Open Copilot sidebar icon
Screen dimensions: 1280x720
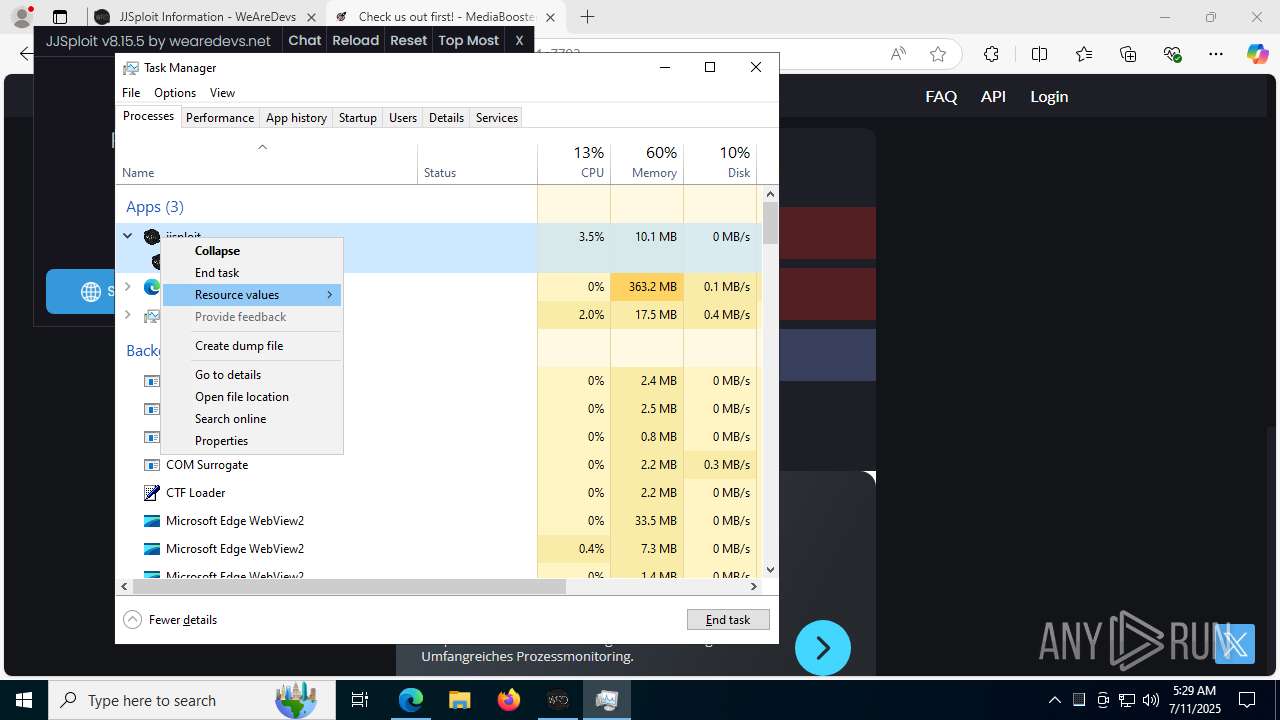(x=1257, y=54)
